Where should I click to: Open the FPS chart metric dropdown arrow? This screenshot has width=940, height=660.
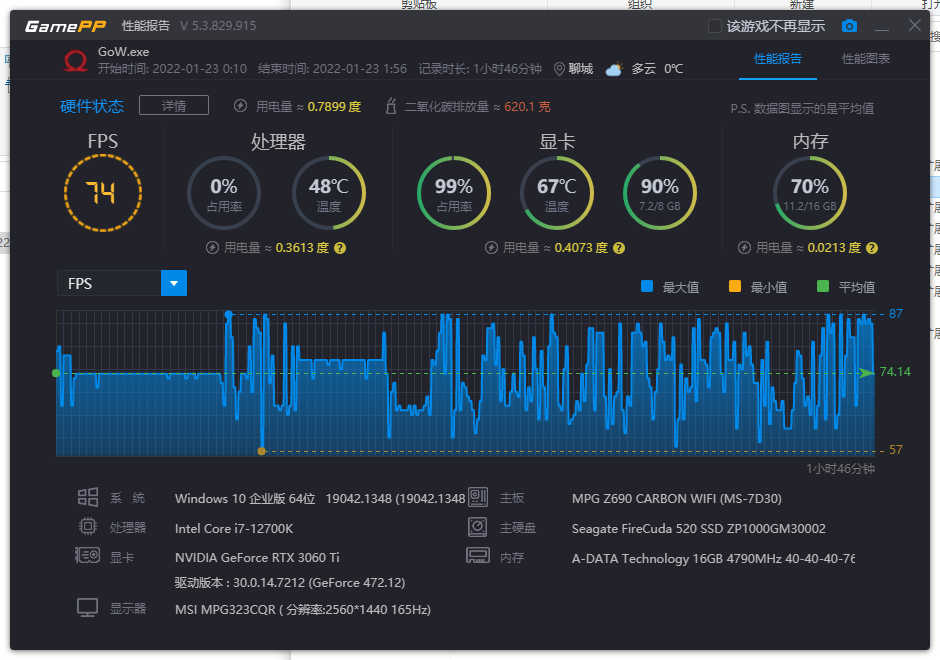[x=174, y=283]
